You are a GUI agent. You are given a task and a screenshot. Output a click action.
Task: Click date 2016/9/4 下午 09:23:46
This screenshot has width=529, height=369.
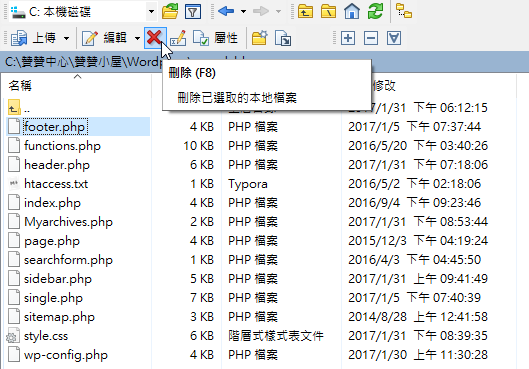415,203
